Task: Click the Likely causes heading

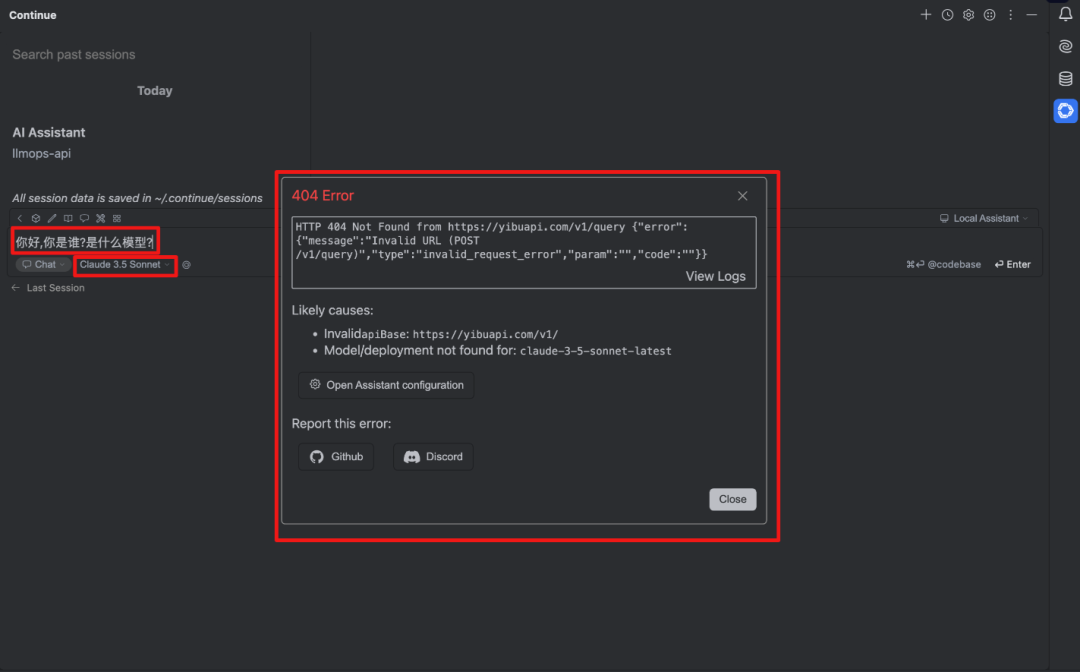Action: (x=332, y=311)
